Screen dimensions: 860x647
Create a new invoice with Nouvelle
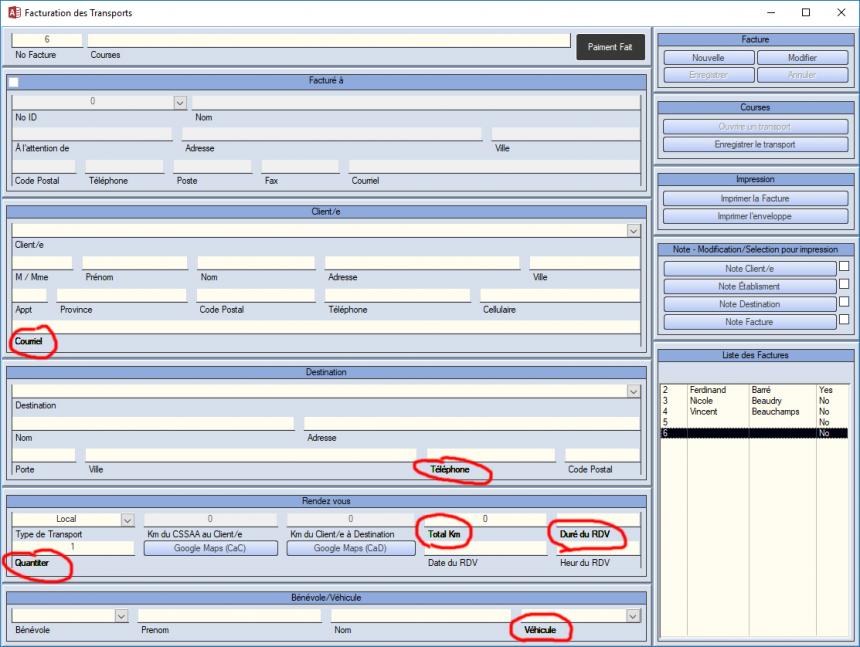point(708,58)
